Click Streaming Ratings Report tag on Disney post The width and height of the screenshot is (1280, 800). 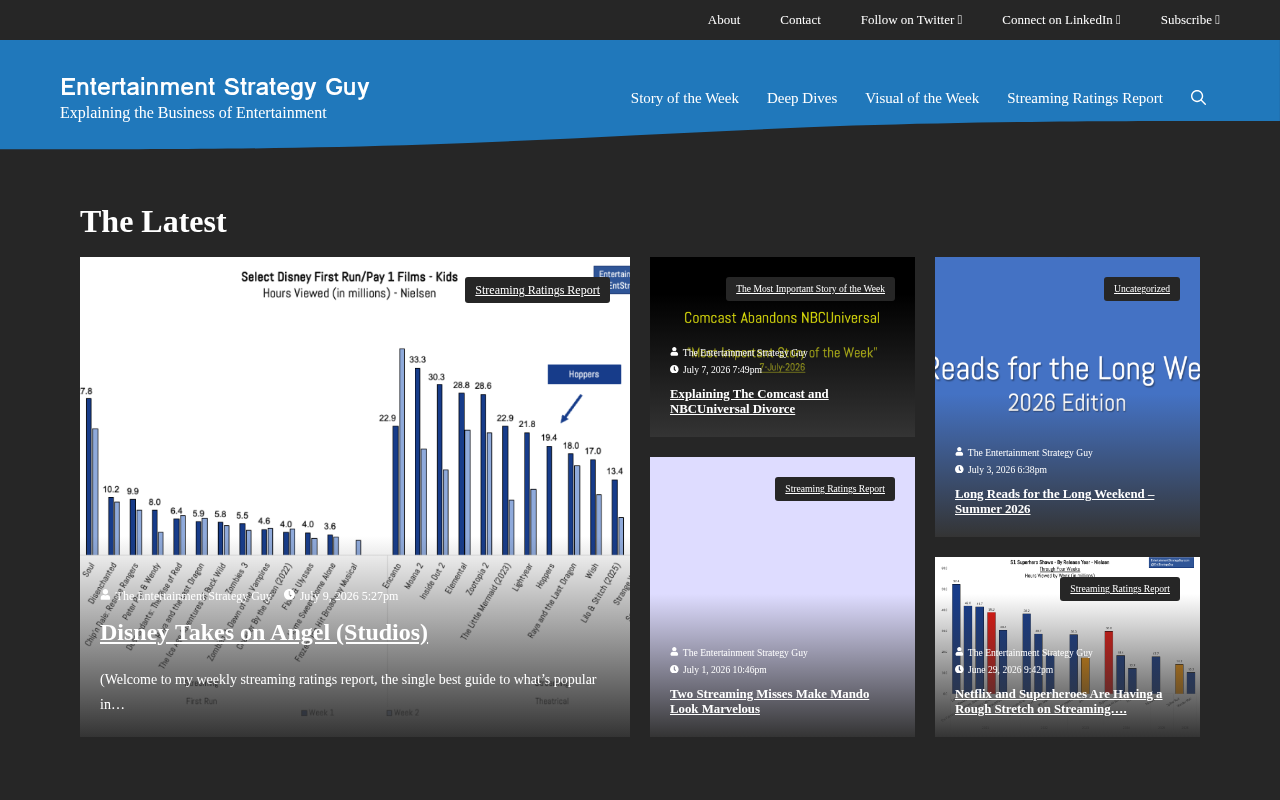[537, 290]
